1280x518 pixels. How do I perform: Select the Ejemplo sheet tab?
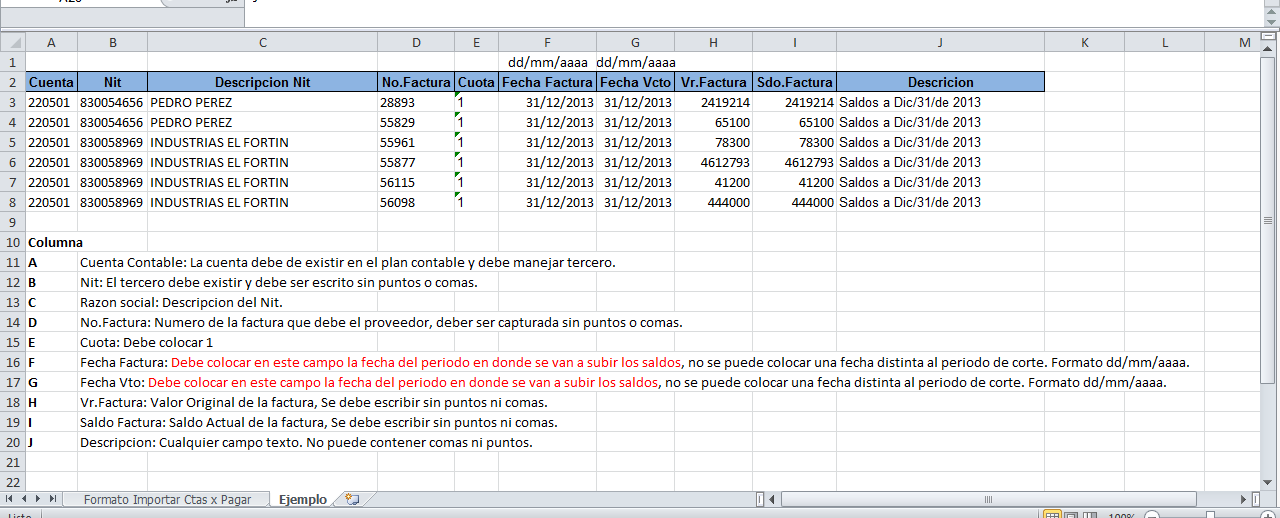pyautogui.click(x=302, y=499)
